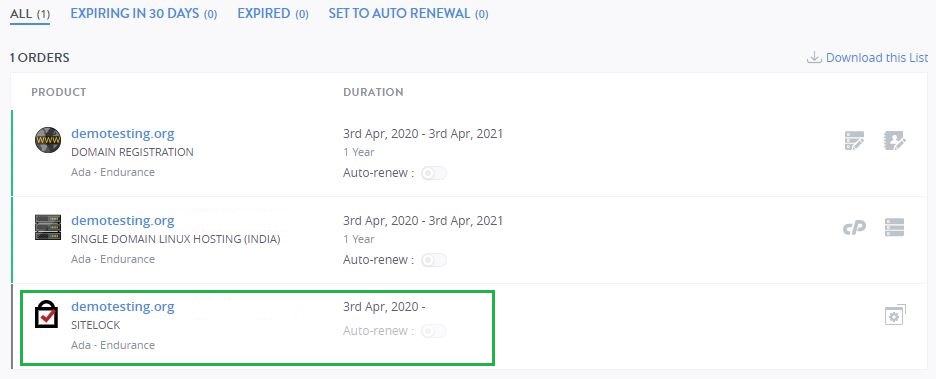
Task: Click the Linux hosting server rack icon
Action: pos(48,227)
